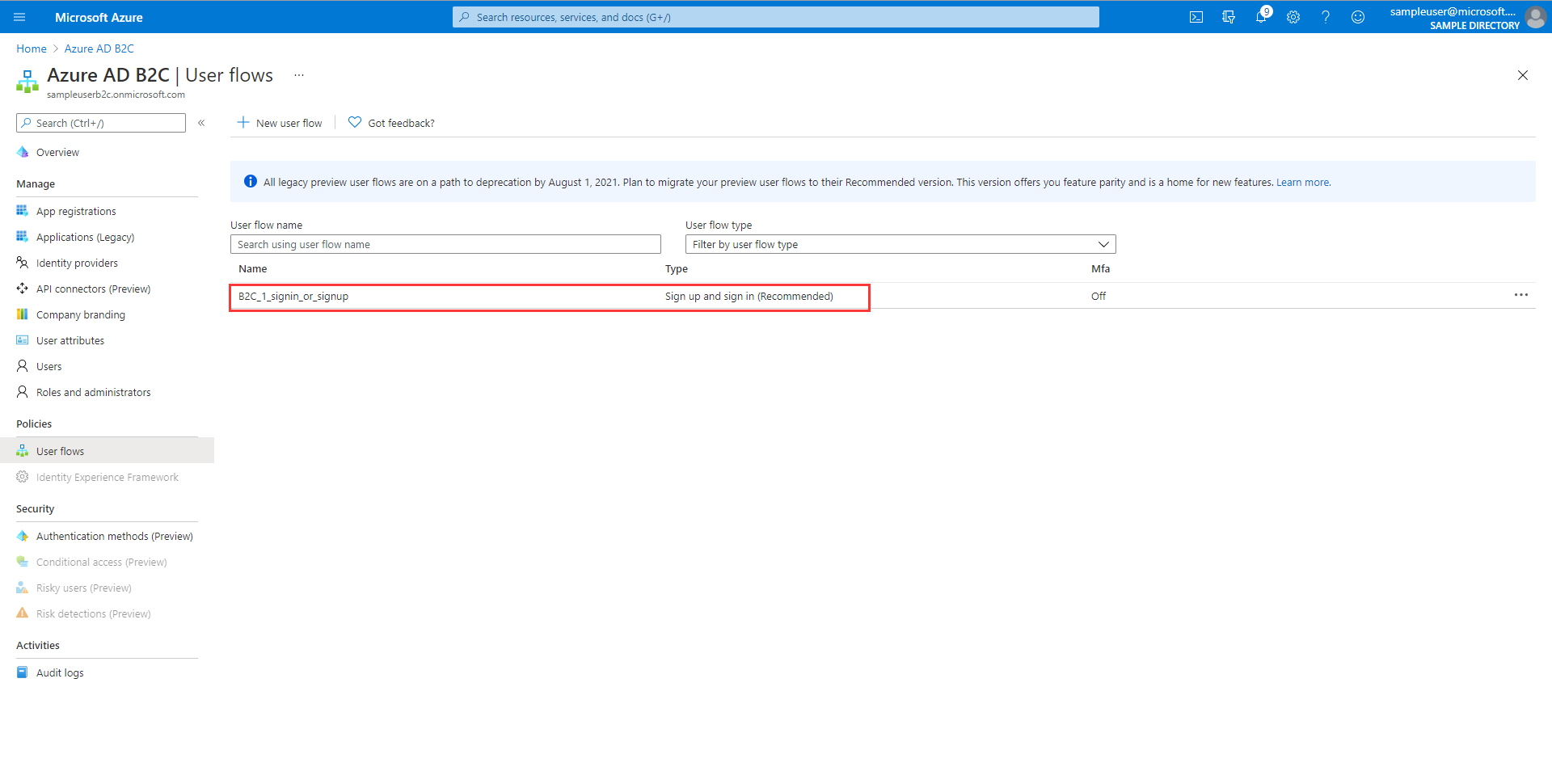Viewport: 1552px width, 784px height.
Task: Collapse the left navigation menu chevron
Action: click(x=201, y=123)
